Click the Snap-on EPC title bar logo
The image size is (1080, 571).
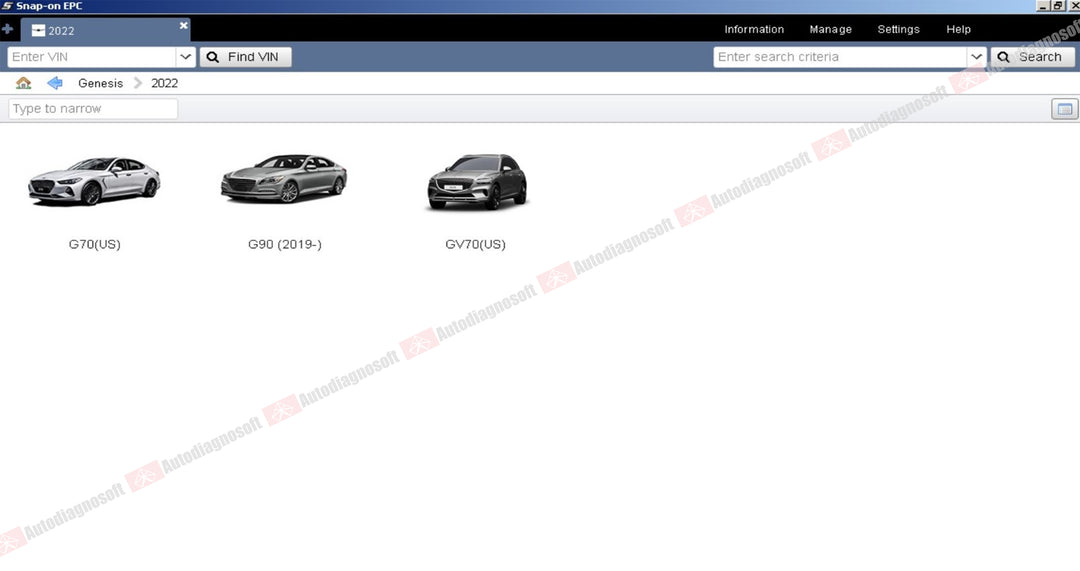click(7, 6)
